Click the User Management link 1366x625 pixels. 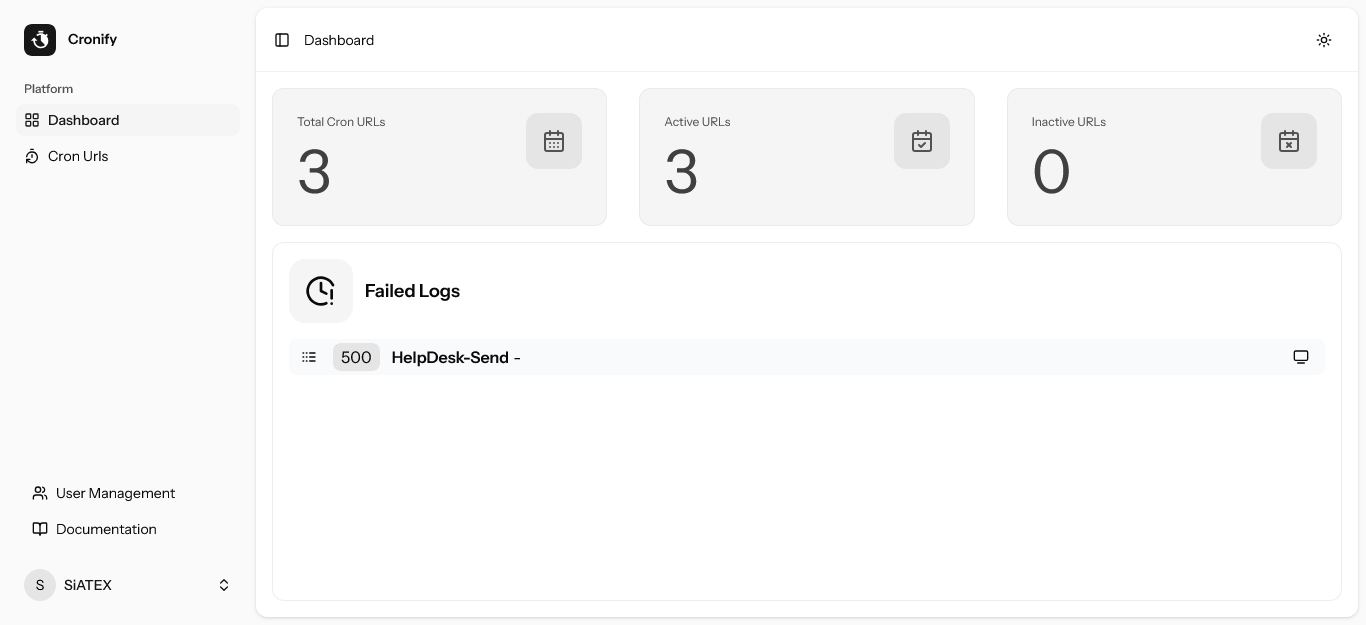116,493
